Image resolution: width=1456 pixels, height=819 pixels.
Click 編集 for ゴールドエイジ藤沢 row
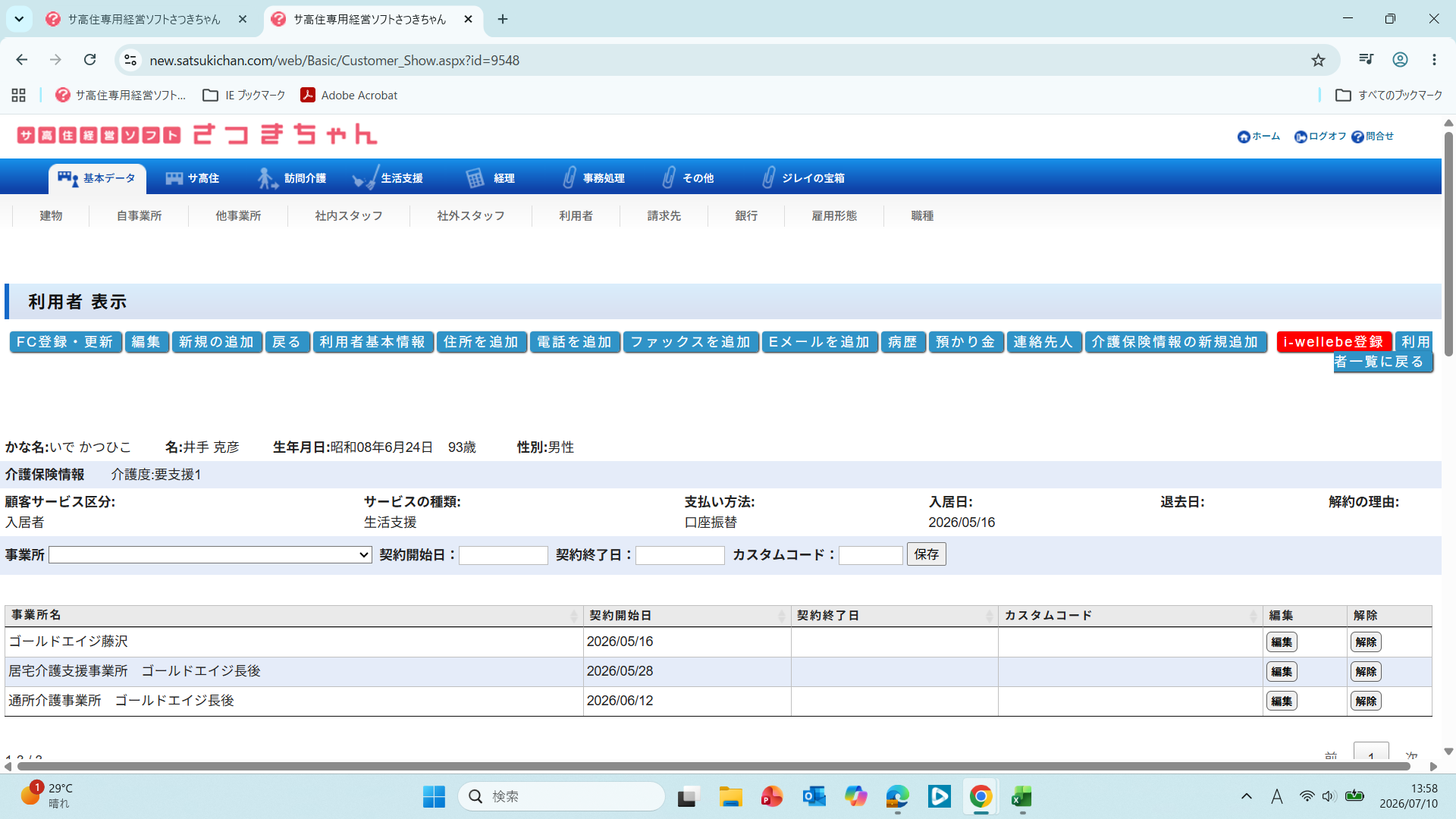pos(1282,642)
